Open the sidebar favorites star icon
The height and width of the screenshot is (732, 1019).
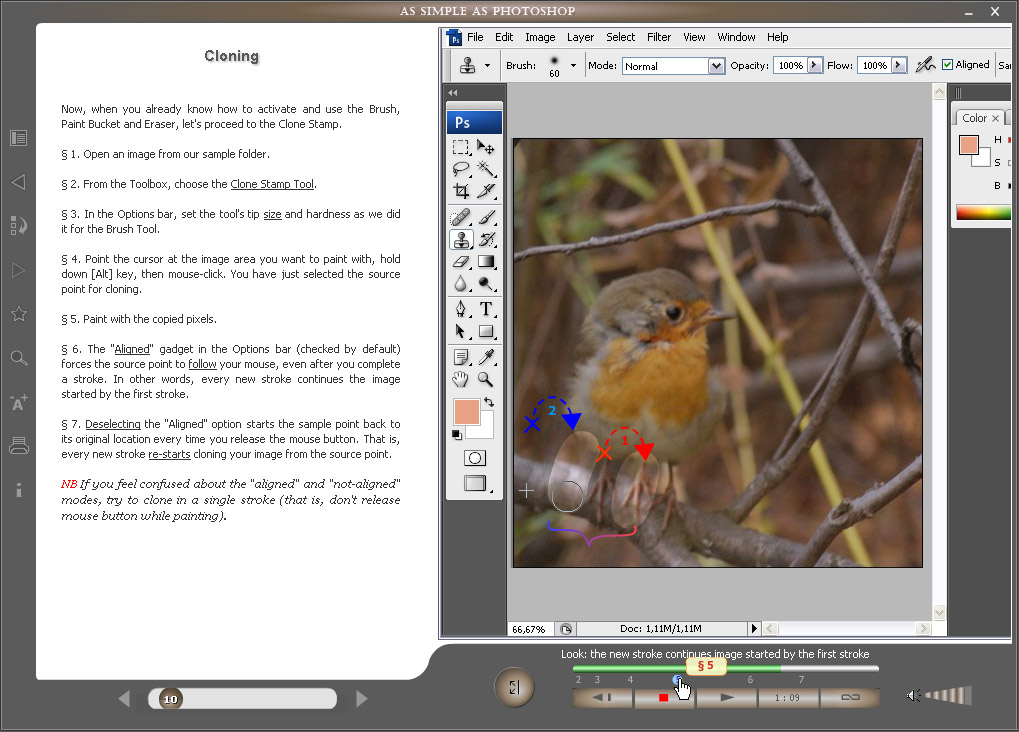pos(19,314)
